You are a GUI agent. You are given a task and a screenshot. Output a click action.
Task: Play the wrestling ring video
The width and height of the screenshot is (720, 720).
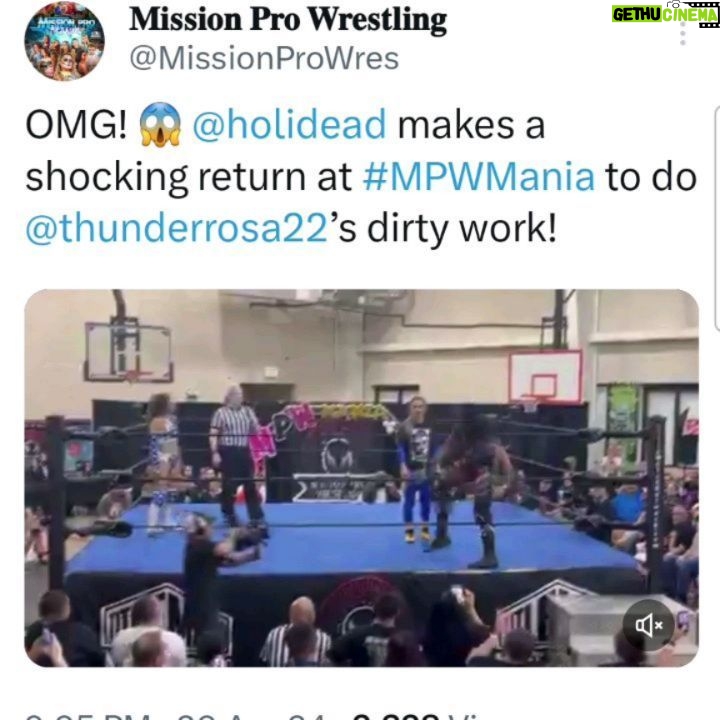tap(361, 478)
